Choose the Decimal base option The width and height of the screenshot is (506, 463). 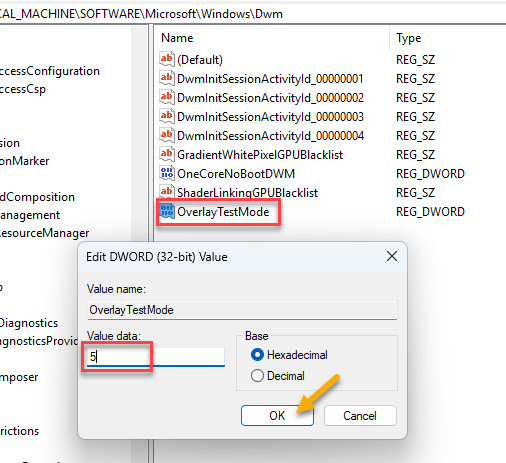click(277, 376)
